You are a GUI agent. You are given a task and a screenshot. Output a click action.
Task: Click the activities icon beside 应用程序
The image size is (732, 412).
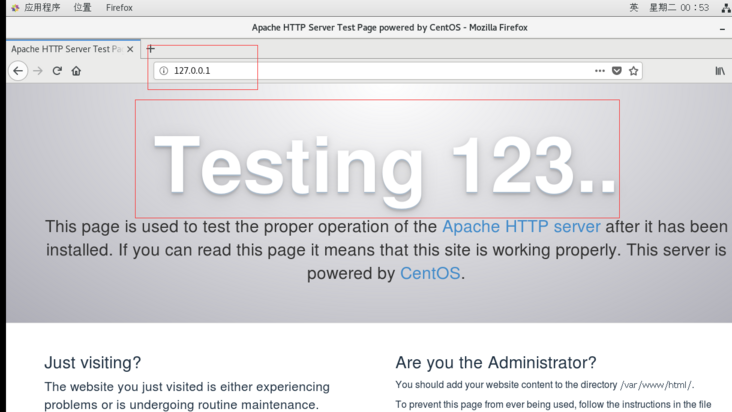click(15, 7)
